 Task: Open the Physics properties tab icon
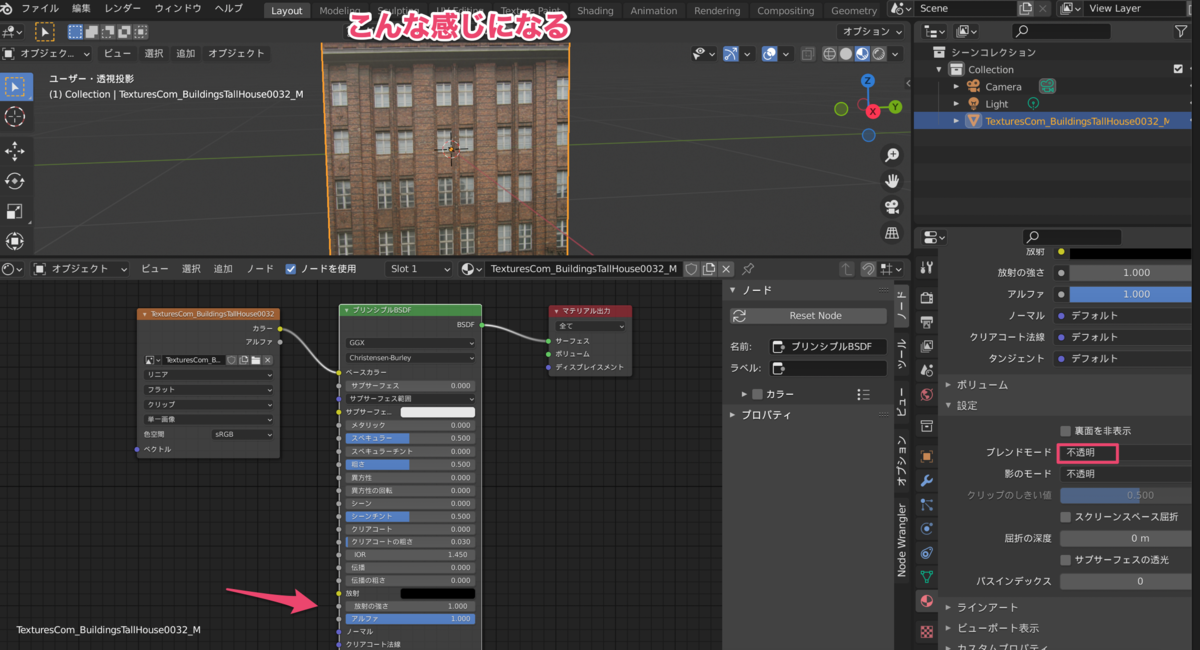[927, 529]
